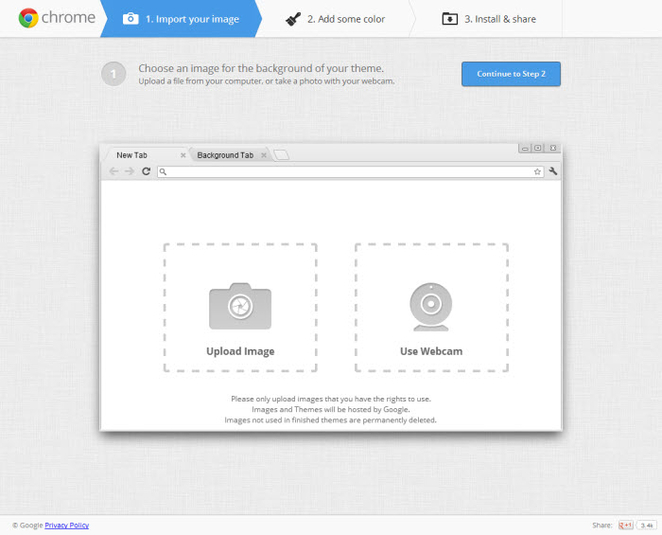The height and width of the screenshot is (535, 662).
Task: Click the install download icon for step 3
Action: pos(450,19)
